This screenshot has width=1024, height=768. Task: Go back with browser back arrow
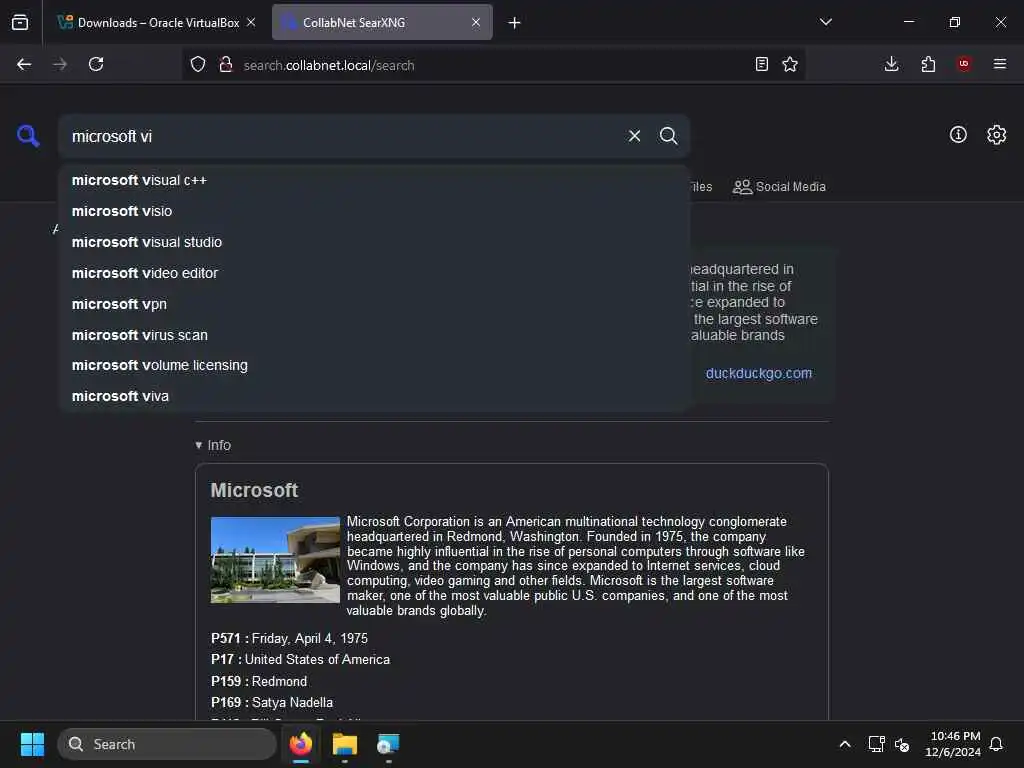point(24,64)
